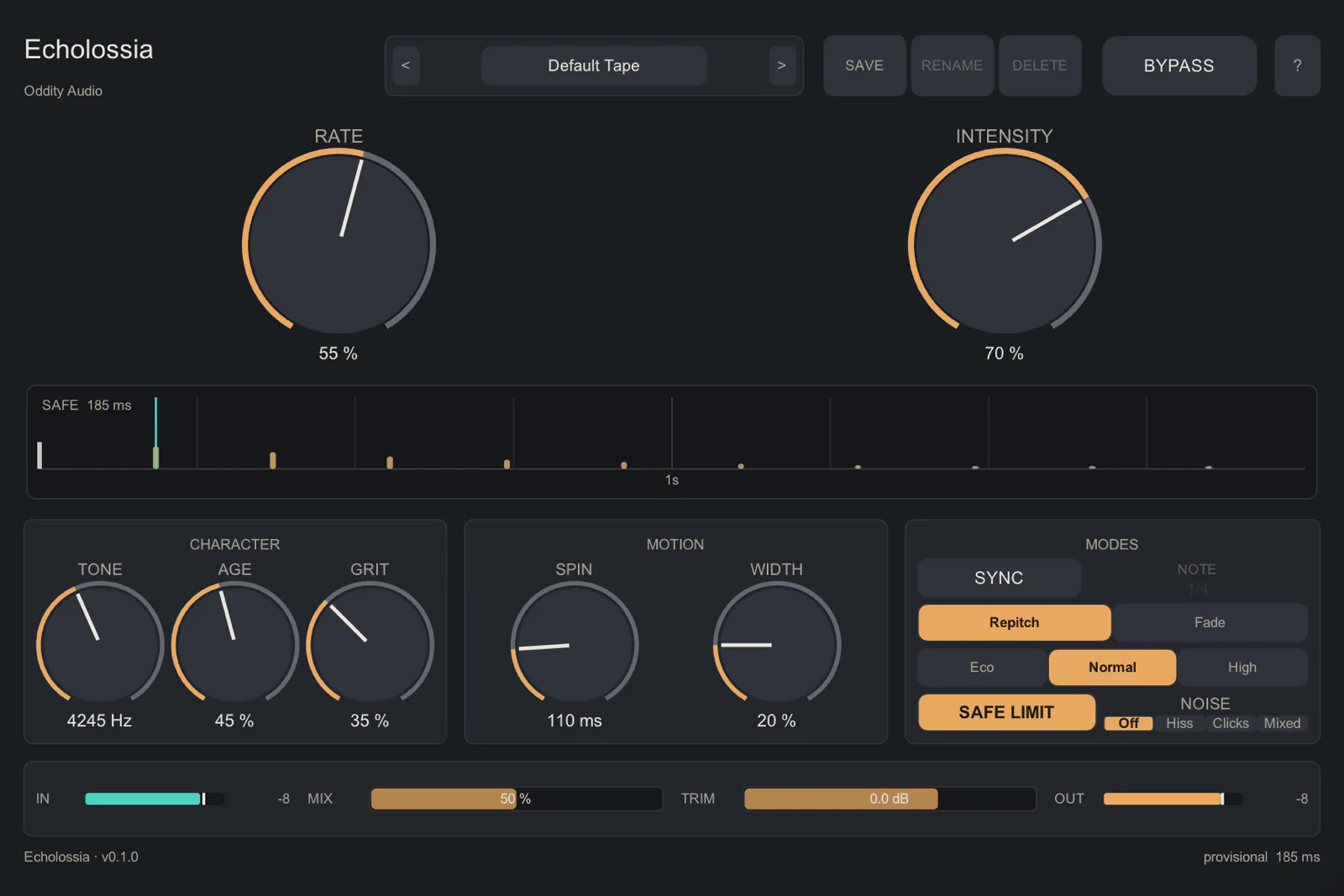Image resolution: width=1344 pixels, height=896 pixels.
Task: Click the 4245 Hz tone value
Action: (x=99, y=720)
